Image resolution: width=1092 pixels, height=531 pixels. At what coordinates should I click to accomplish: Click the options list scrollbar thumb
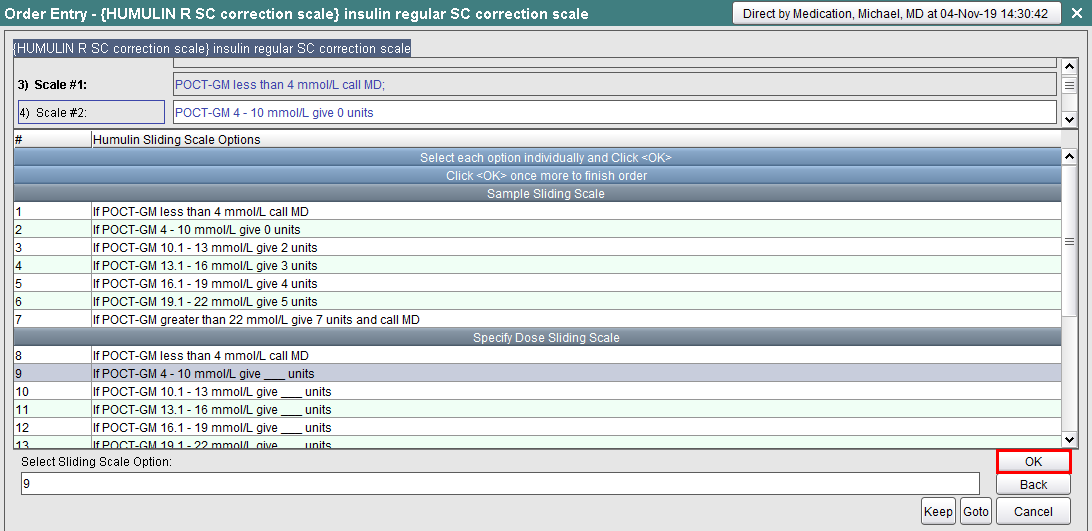[x=1070, y=240]
